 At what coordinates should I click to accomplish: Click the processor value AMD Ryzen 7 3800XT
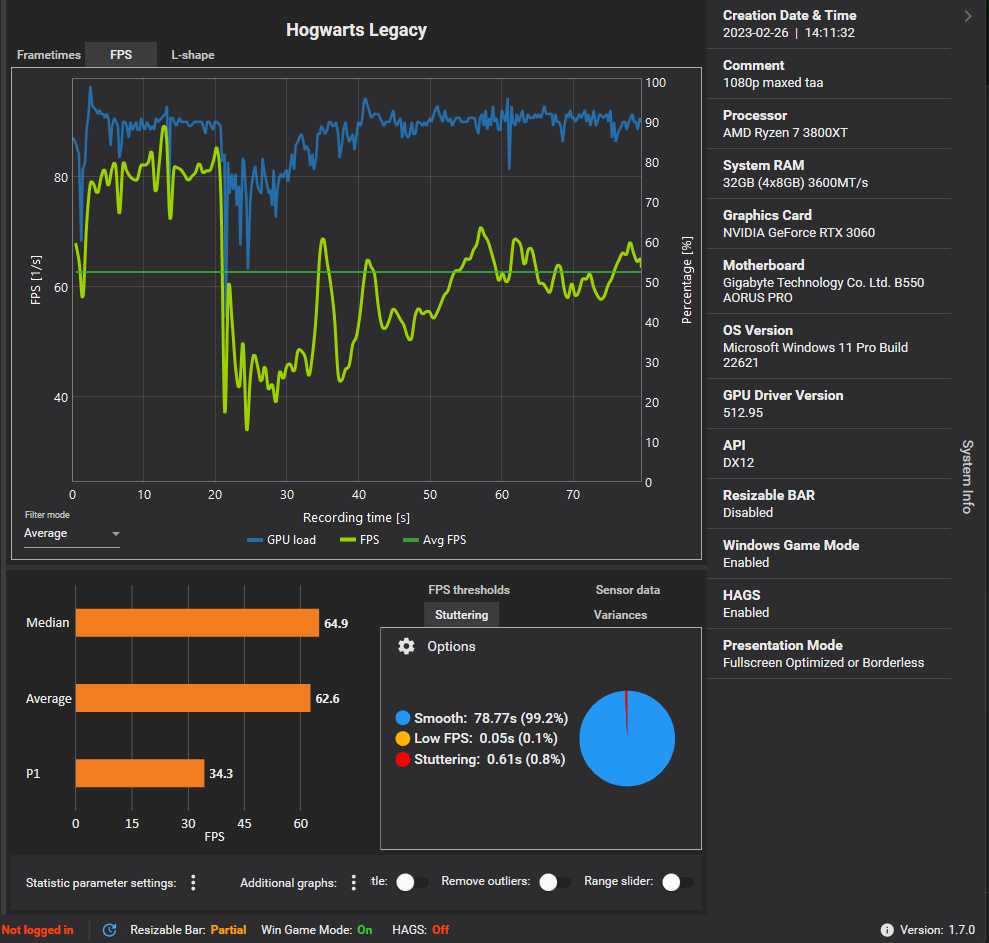point(785,132)
